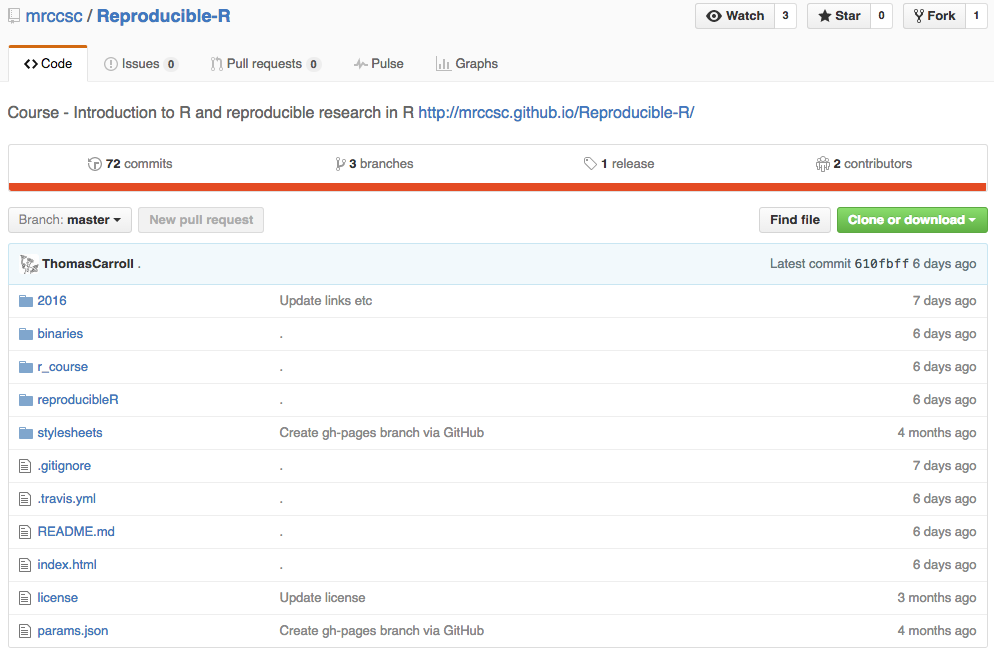
Task: Click the orange language breakdown bar
Action: [497, 187]
